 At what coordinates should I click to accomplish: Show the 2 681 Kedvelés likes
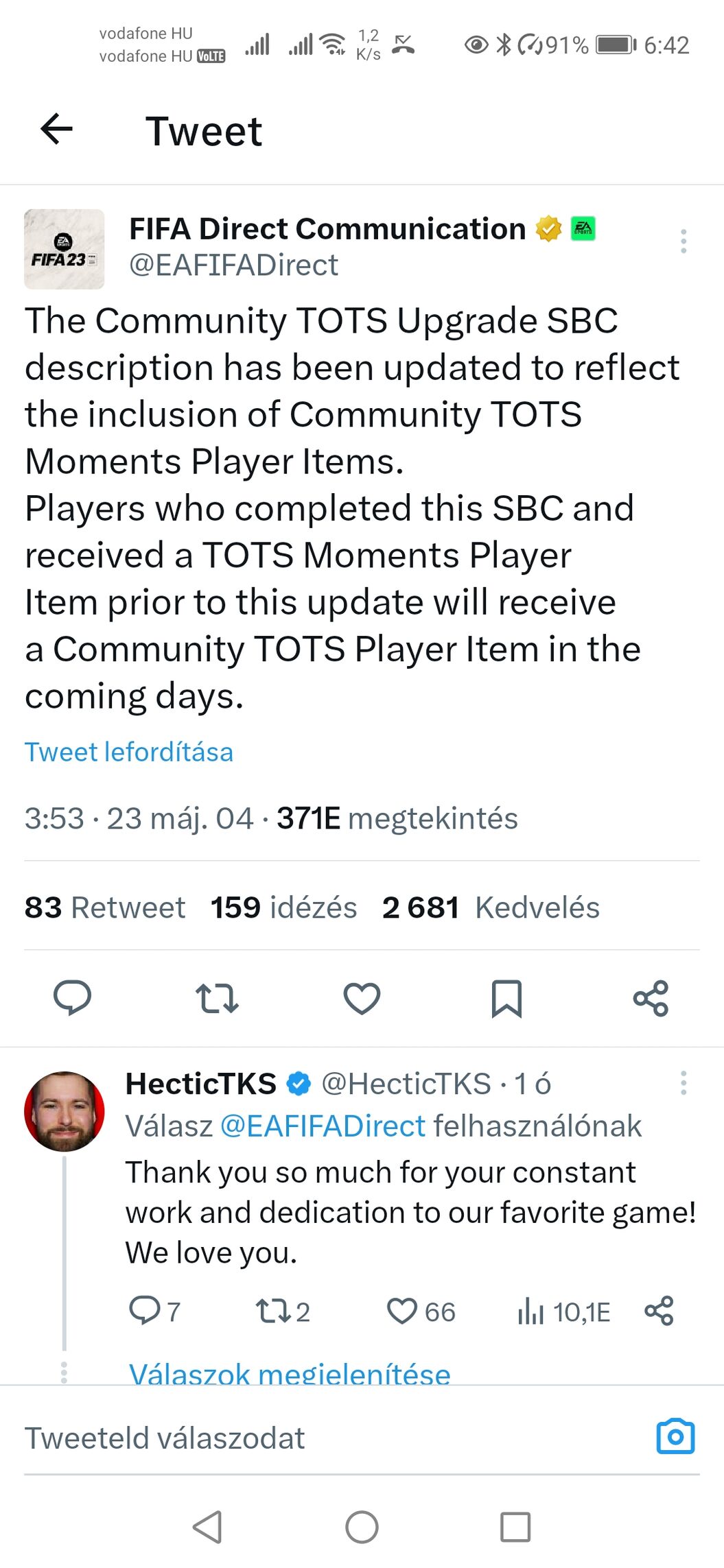click(x=491, y=907)
